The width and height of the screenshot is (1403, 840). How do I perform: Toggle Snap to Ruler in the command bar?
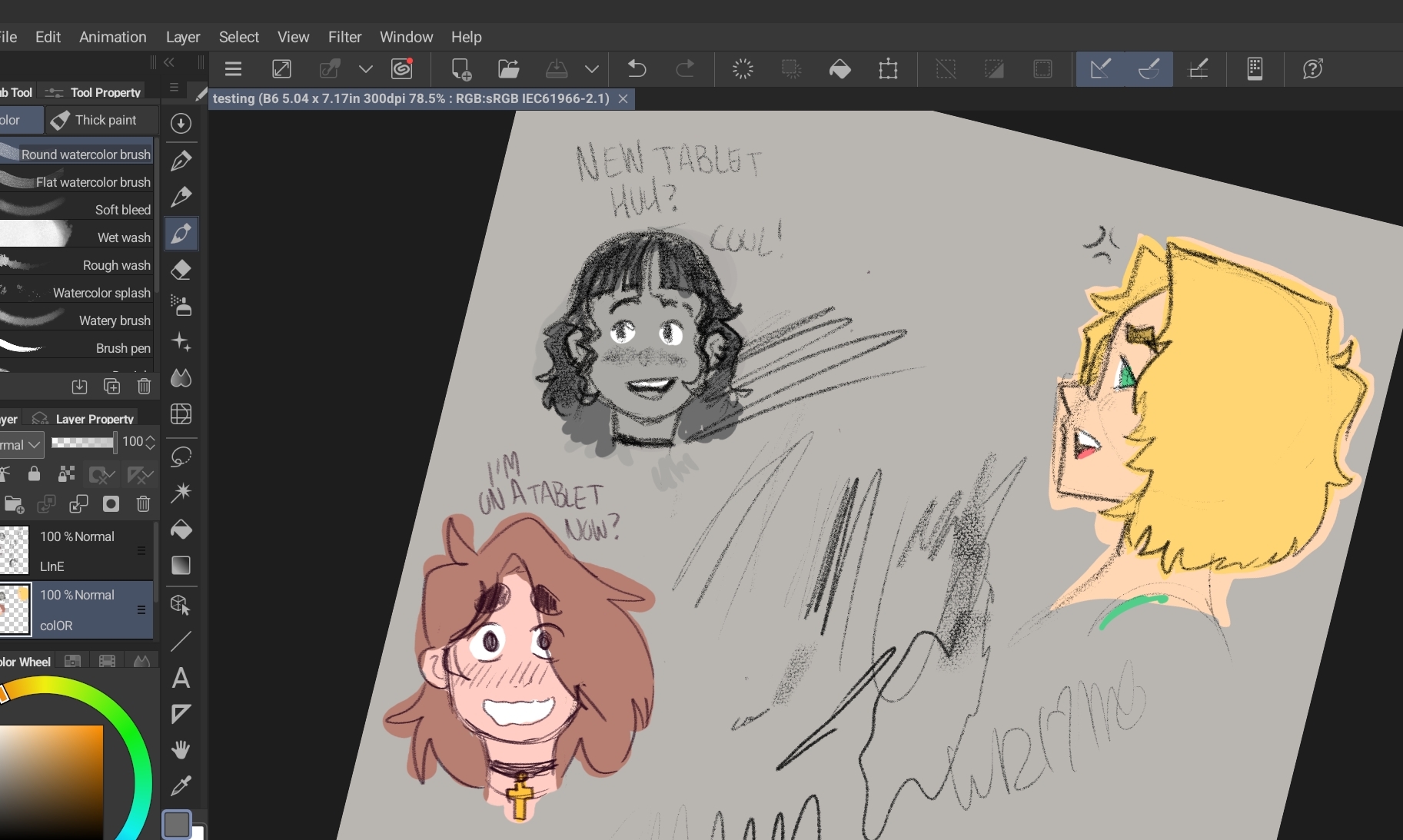1100,69
